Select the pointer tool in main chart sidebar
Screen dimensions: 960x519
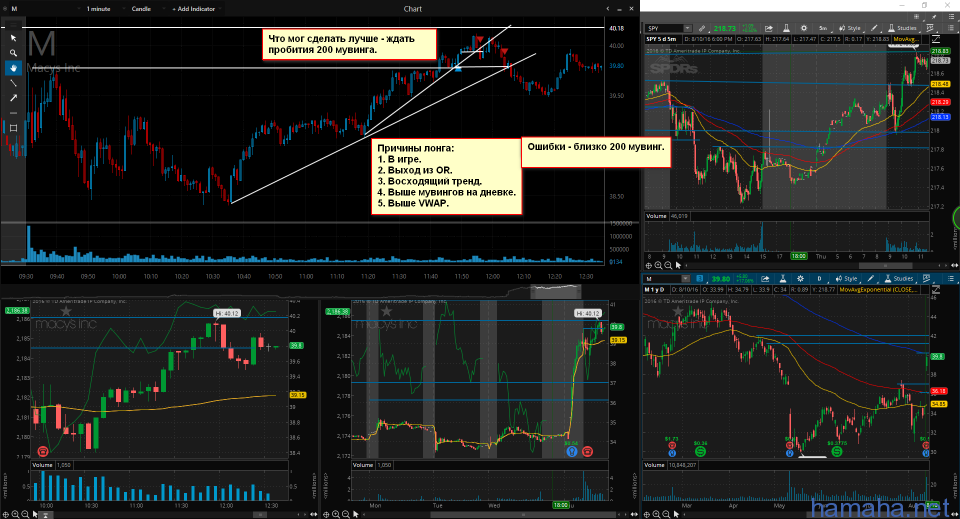(13, 38)
